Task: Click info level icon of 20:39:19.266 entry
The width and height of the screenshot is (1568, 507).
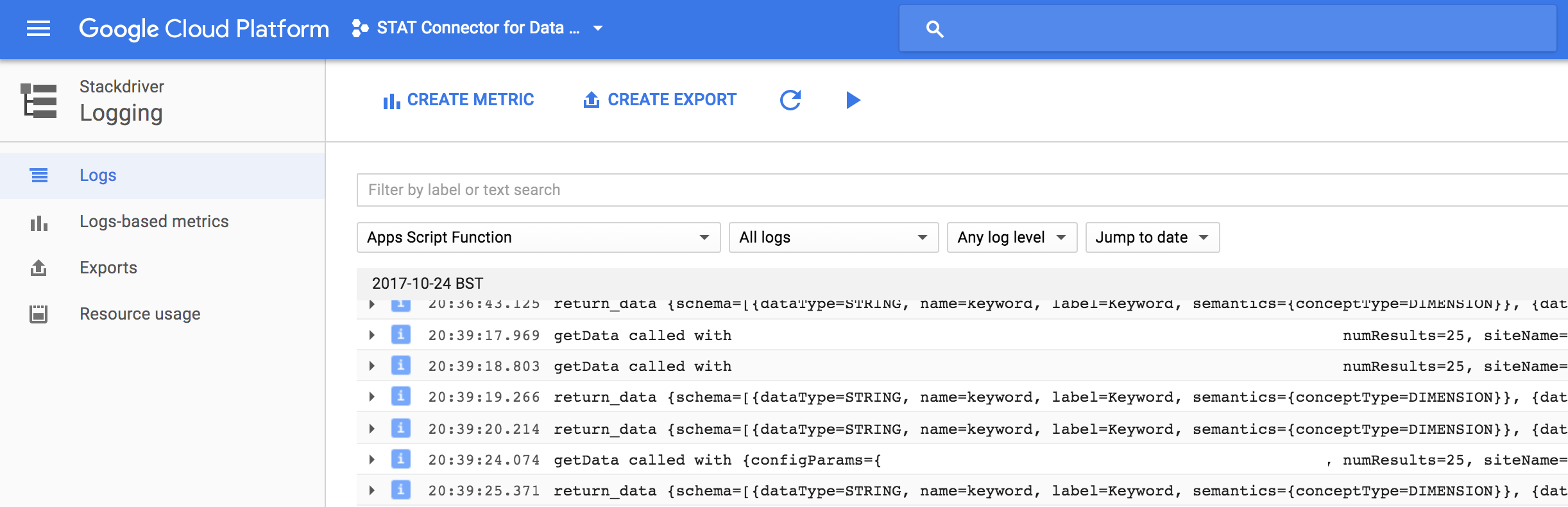Action: coord(401,396)
